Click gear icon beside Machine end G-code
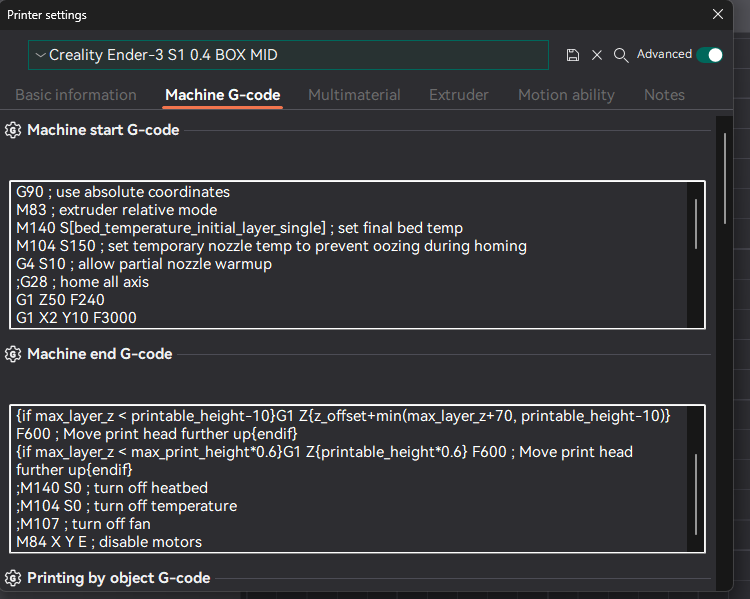This screenshot has height=599, width=750. 13,354
